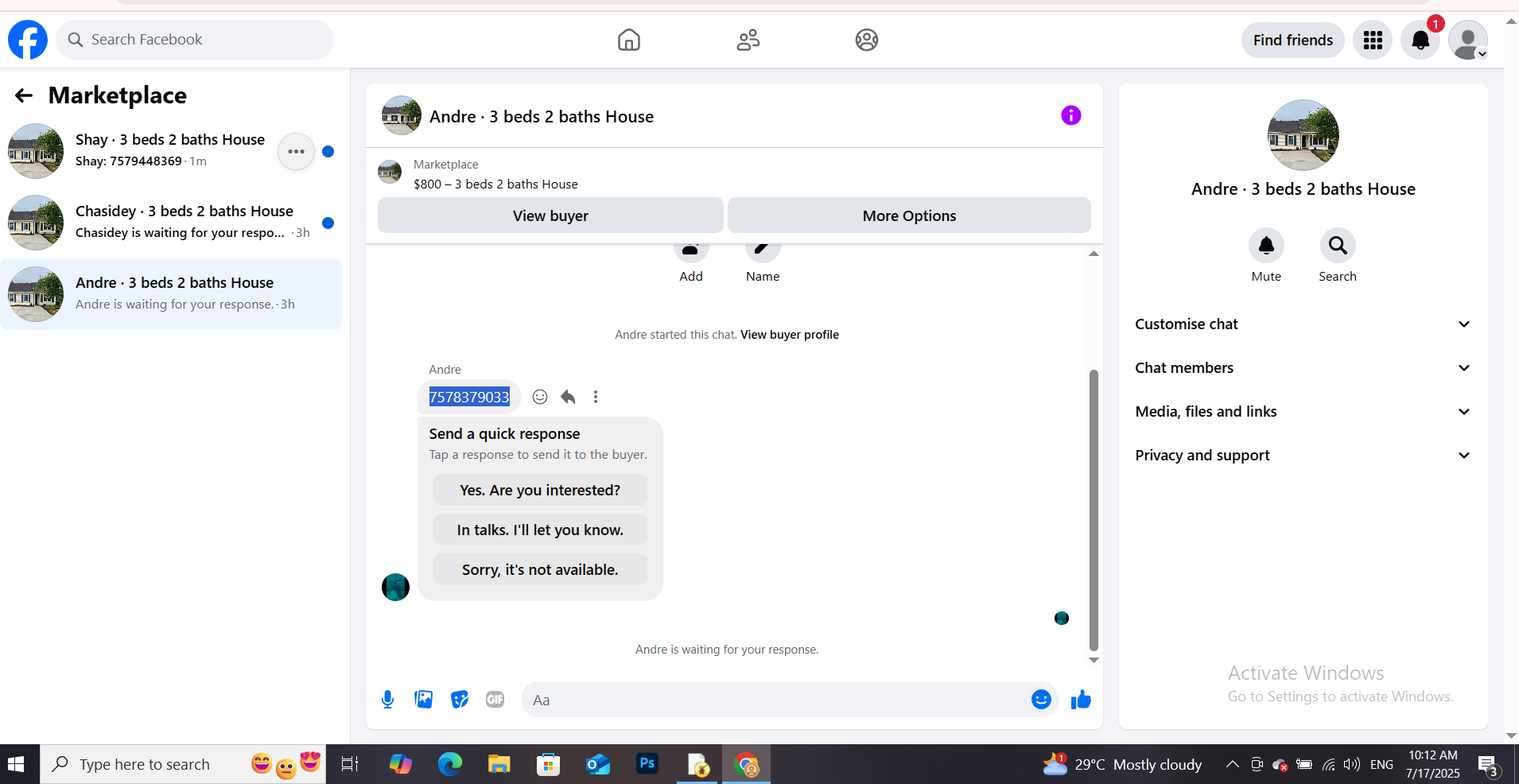The image size is (1519, 784).
Task: Open the taskbar clock and date
Action: 1432,764
